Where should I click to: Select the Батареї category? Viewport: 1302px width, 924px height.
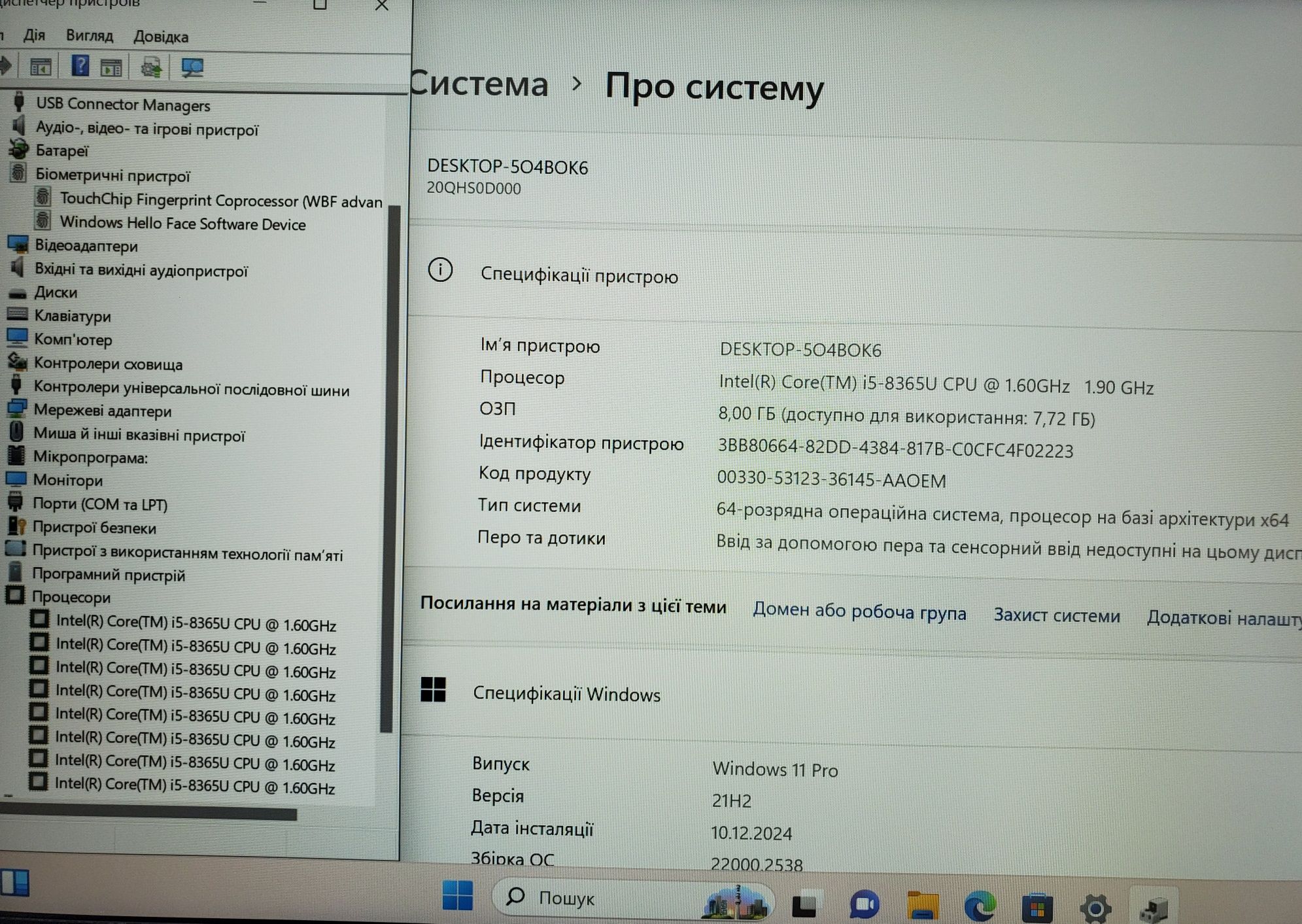pos(61,151)
